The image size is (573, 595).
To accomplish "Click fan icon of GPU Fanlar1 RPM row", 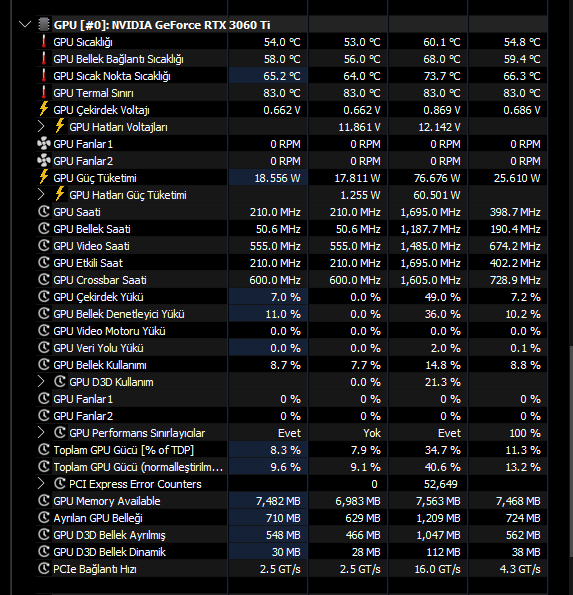I will [44, 143].
